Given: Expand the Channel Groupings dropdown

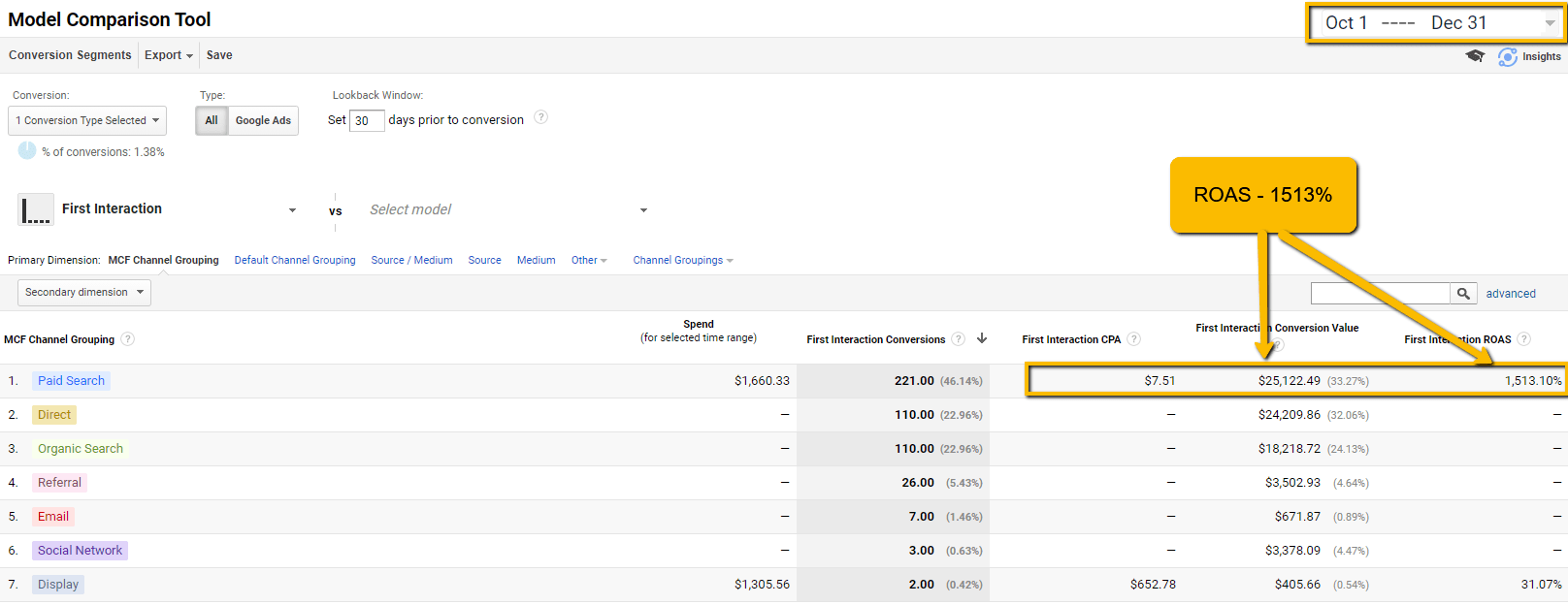Looking at the screenshot, I should tap(683, 260).
